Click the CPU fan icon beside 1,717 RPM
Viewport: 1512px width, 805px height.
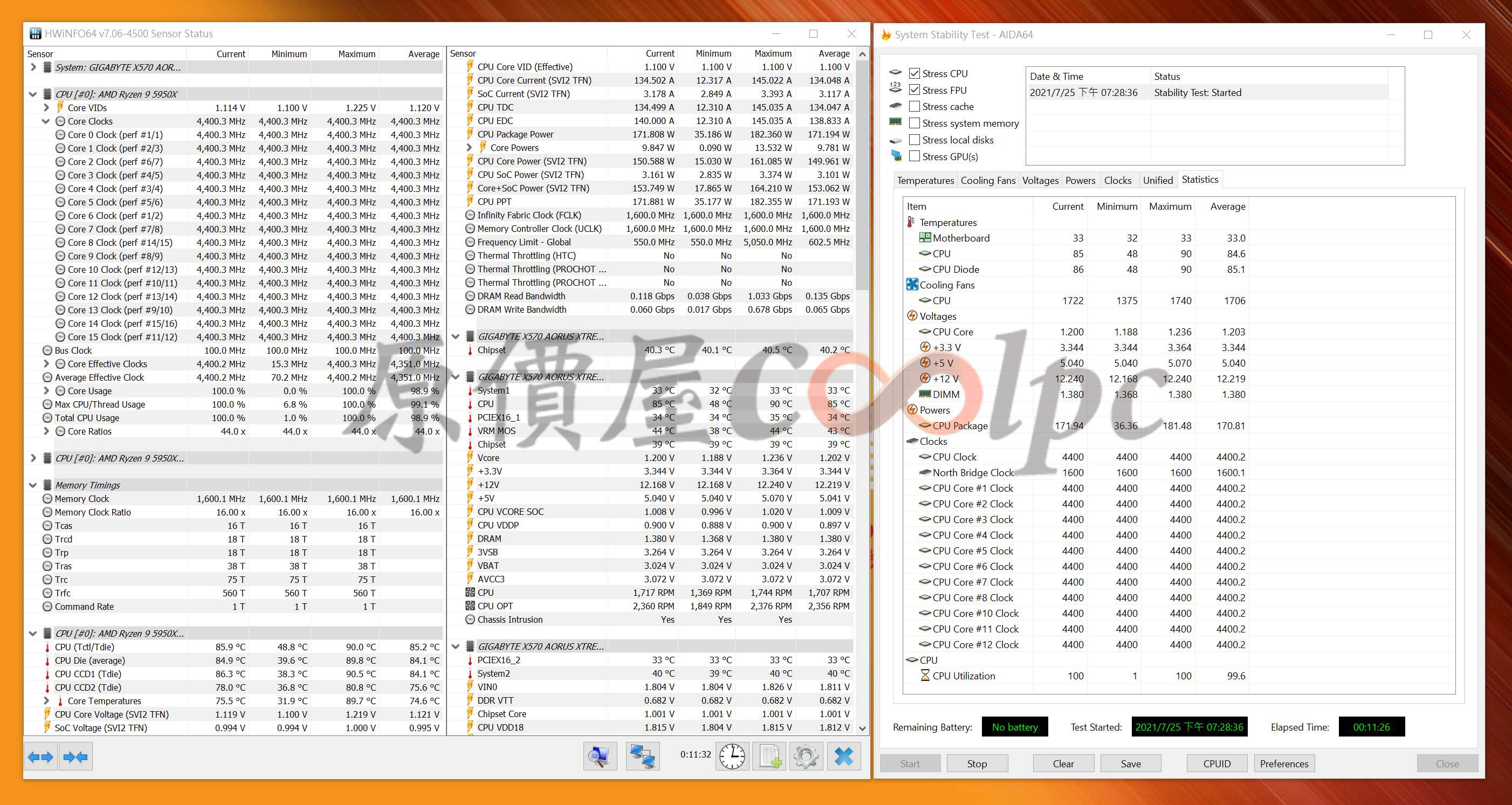pyautogui.click(x=470, y=593)
